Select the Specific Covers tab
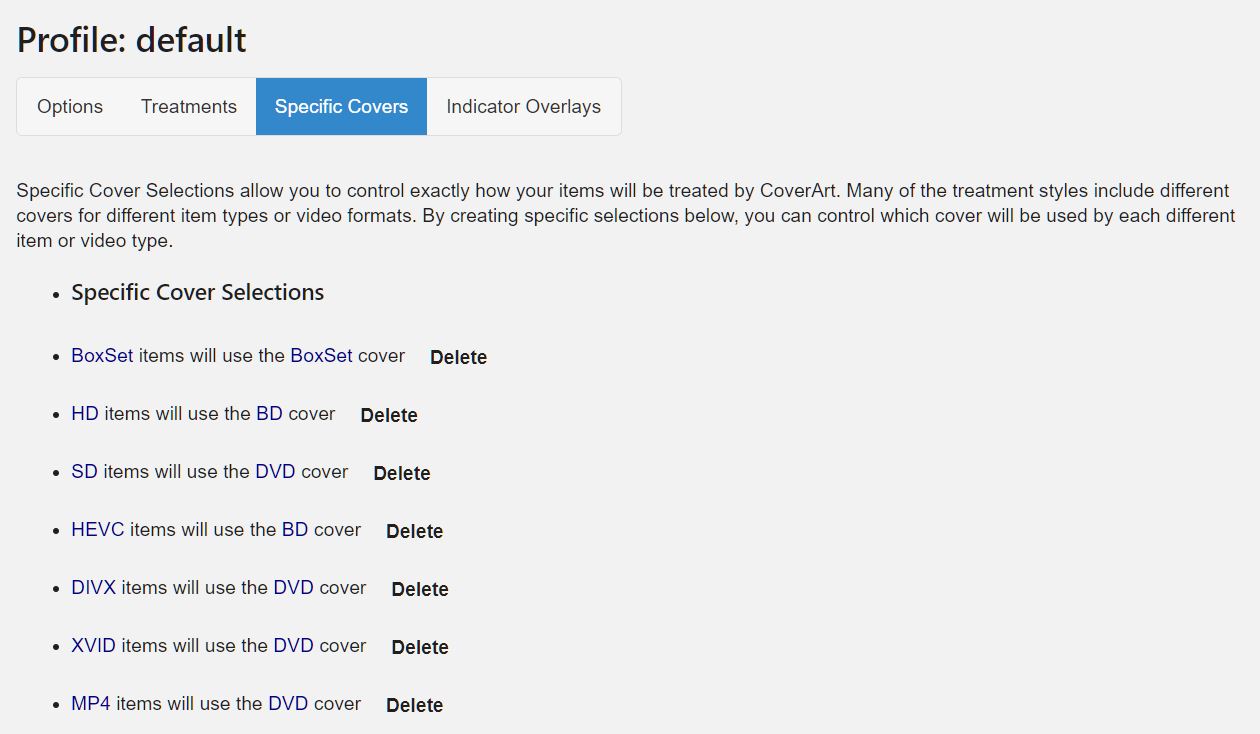The width and height of the screenshot is (1260, 734). (341, 107)
